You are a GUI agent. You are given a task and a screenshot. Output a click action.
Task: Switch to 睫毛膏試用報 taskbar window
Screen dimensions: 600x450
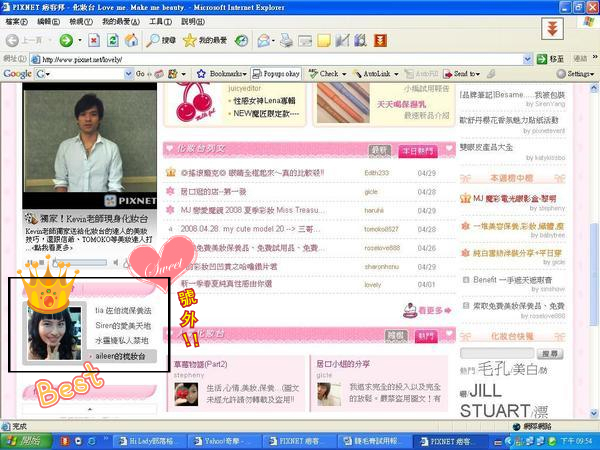[x=376, y=441]
